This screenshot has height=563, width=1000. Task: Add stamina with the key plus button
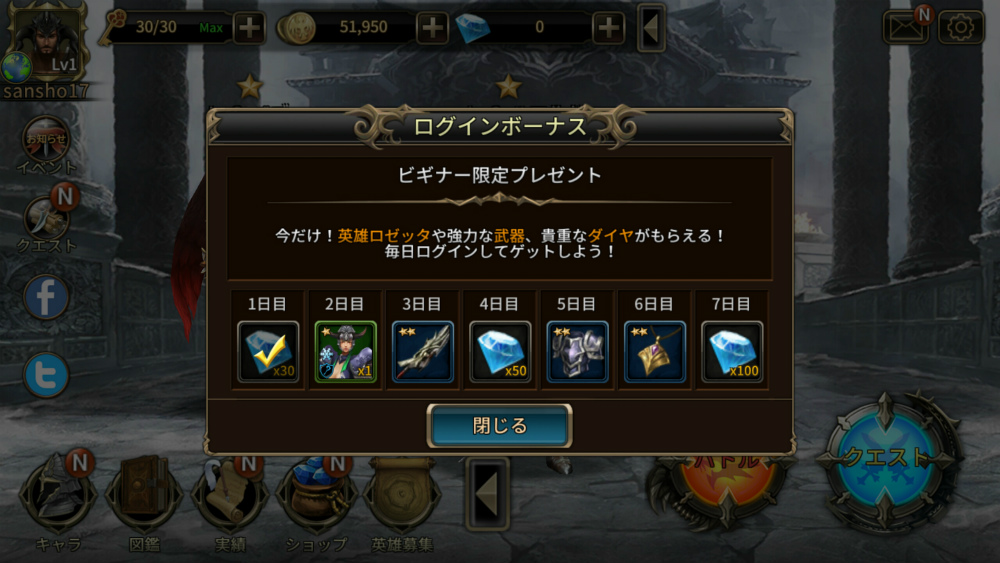click(x=249, y=27)
